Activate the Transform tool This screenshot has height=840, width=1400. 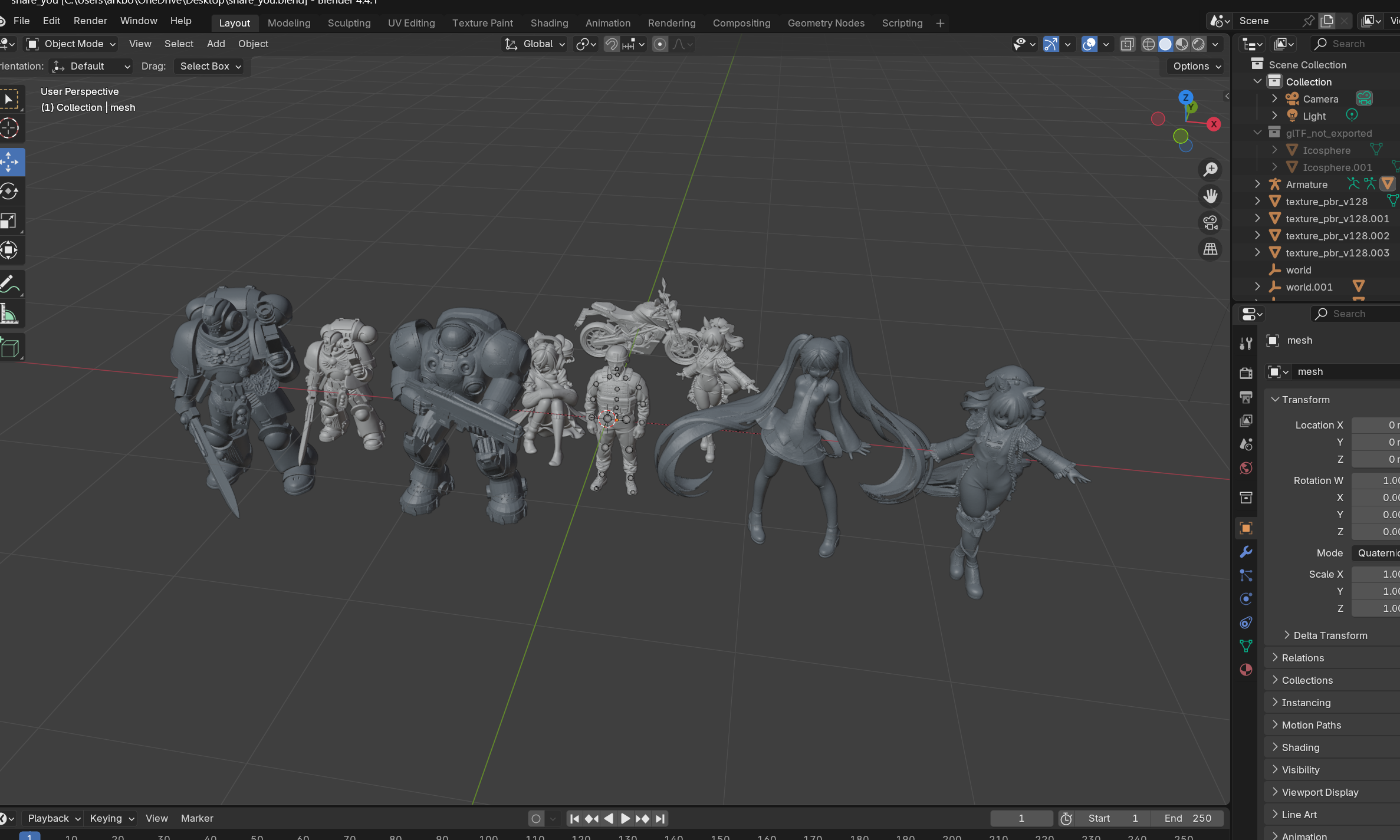[9, 251]
